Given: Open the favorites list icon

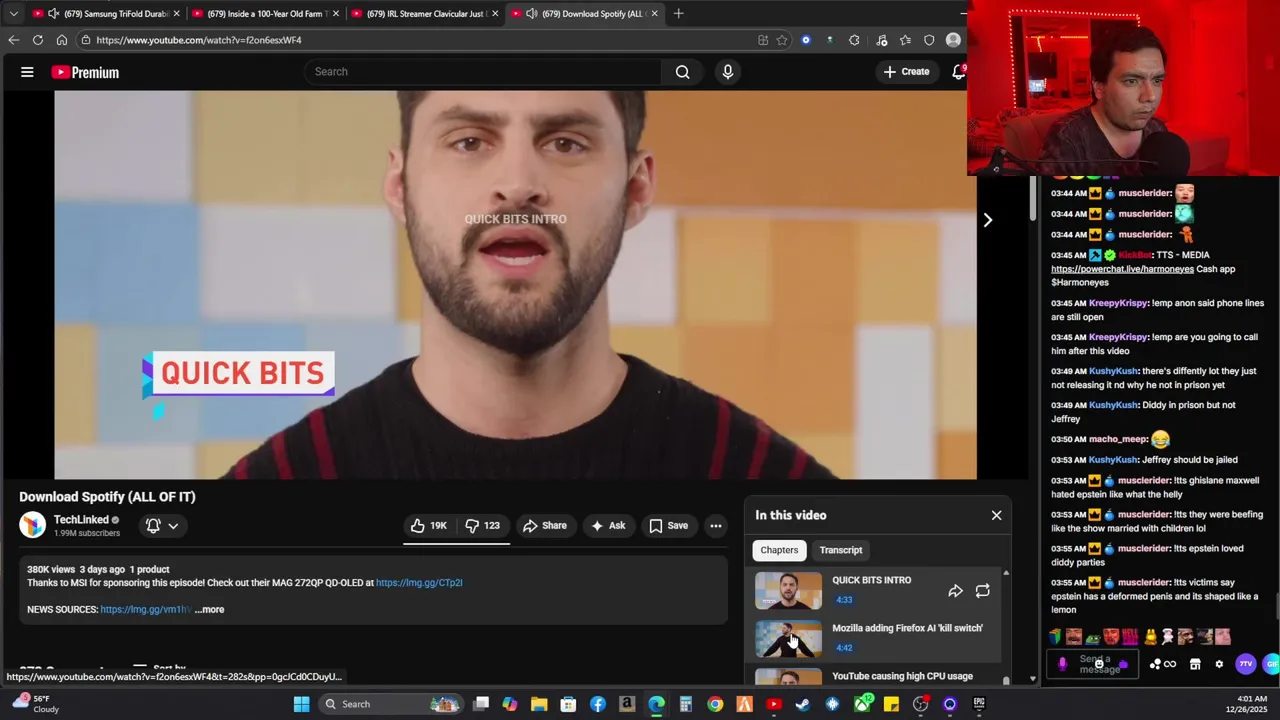Looking at the screenshot, I should 905,40.
